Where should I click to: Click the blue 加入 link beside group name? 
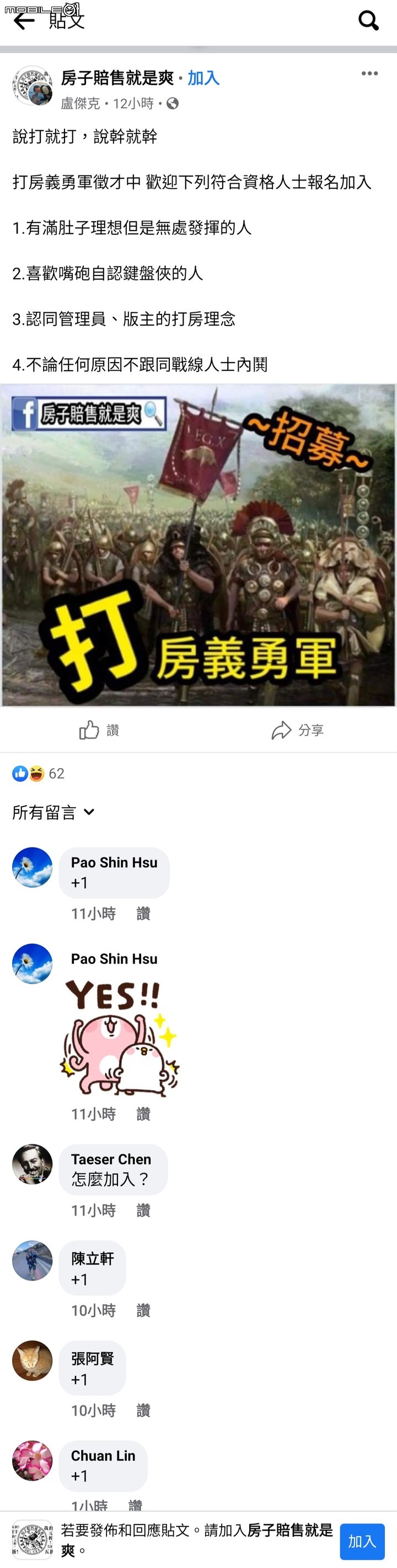pos(203,78)
